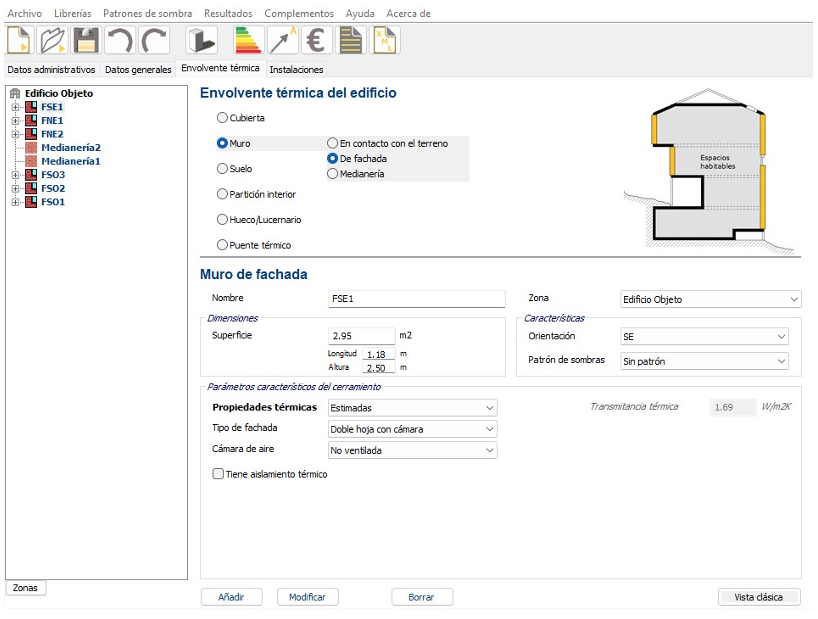This screenshot has height=619, width=818.
Task: Click the XML export icon
Action: click(385, 41)
